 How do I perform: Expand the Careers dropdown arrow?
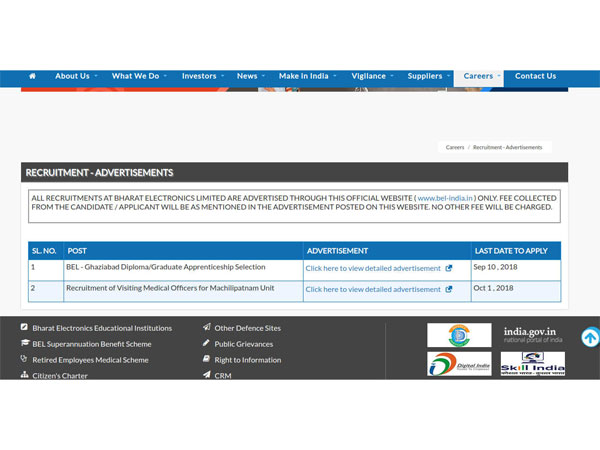[499, 76]
